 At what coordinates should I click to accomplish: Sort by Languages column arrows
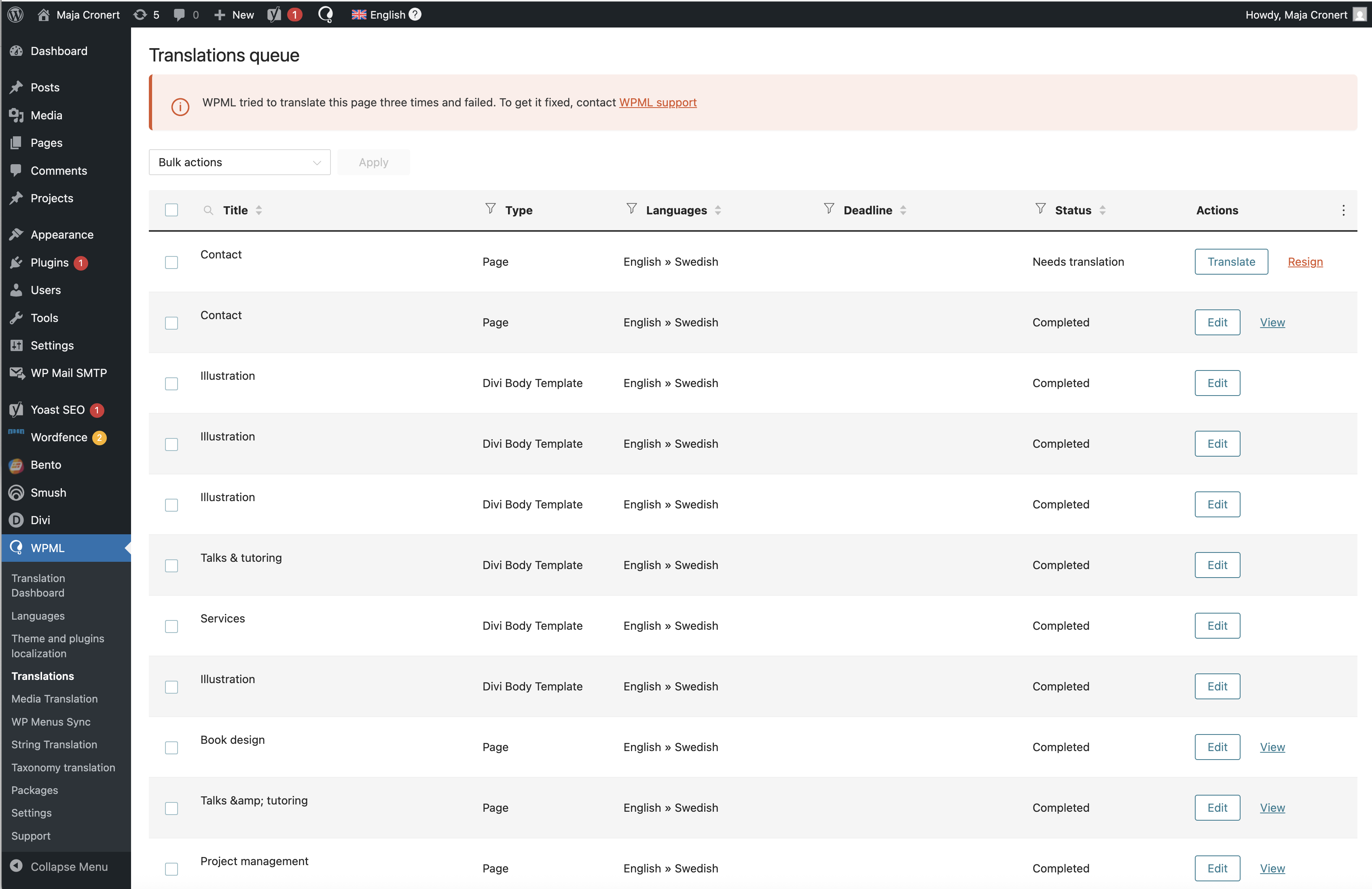tap(718, 210)
